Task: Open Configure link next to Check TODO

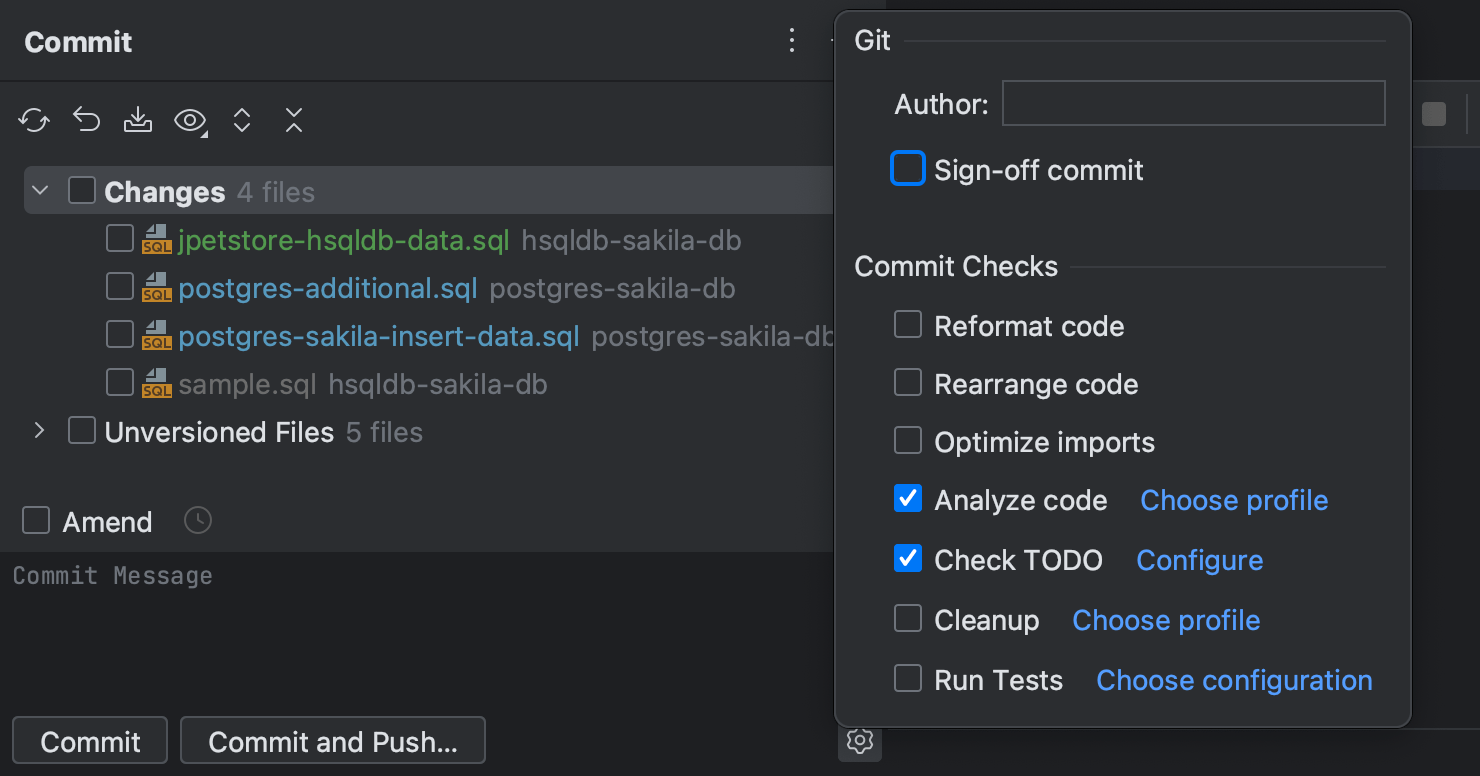Action: (1199, 560)
